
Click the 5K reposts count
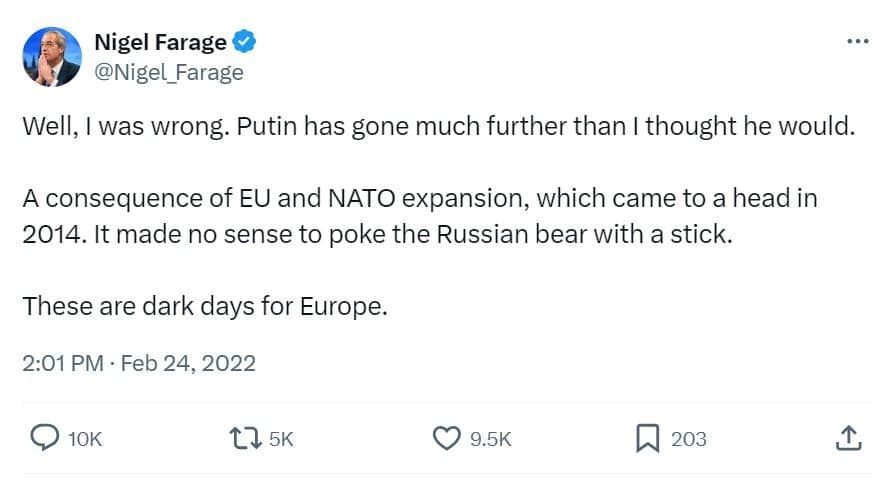pos(281,439)
